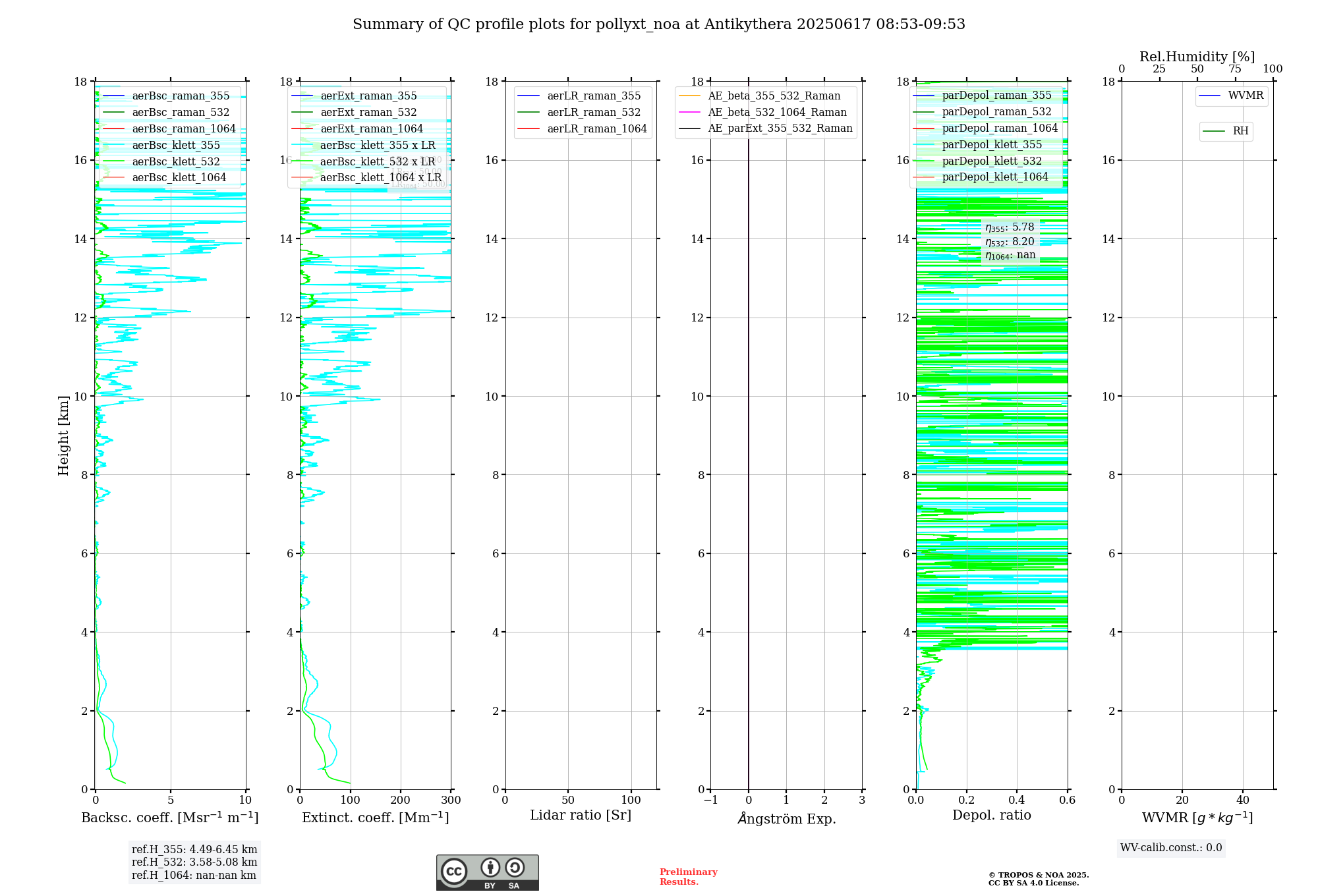
Task: Click legend entry aerBsc_raman_1064
Action: [169, 129]
